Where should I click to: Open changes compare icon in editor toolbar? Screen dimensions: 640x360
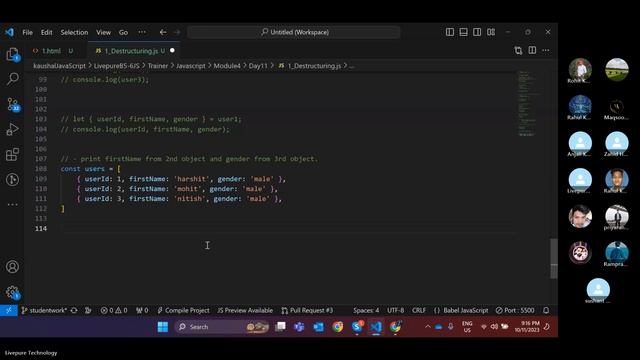pyautogui.click(x=518, y=51)
